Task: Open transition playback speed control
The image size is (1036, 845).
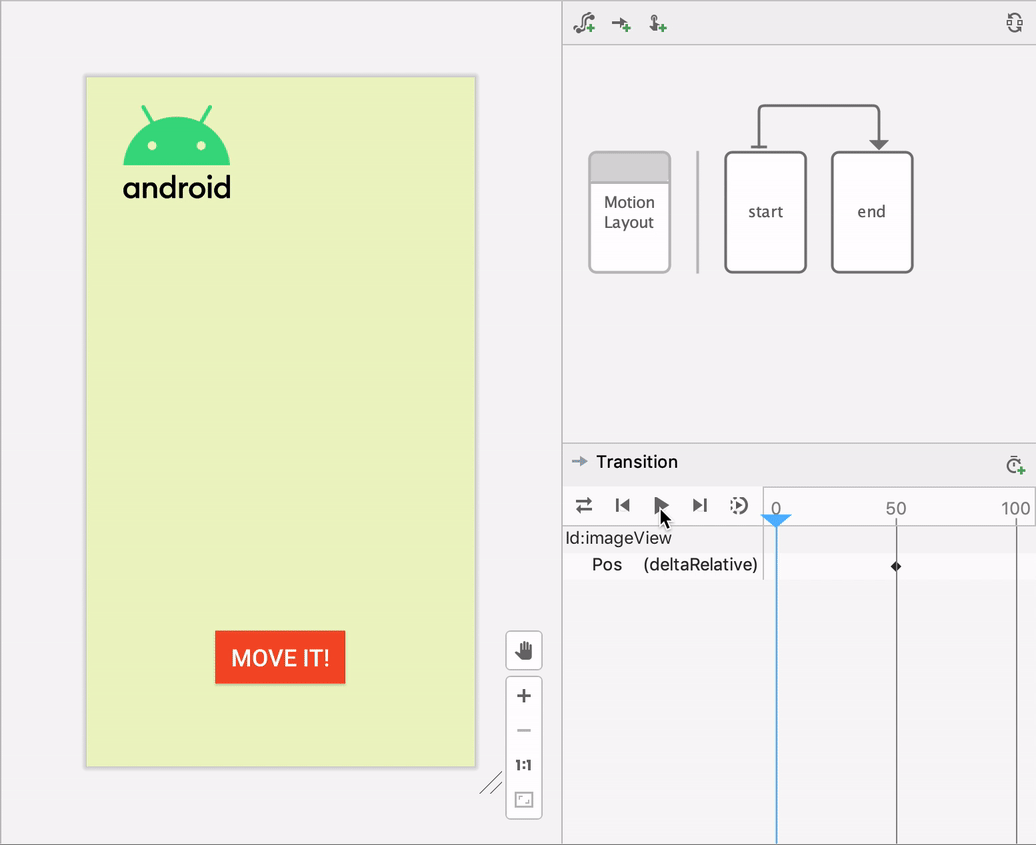Action: pyautogui.click(x=739, y=505)
